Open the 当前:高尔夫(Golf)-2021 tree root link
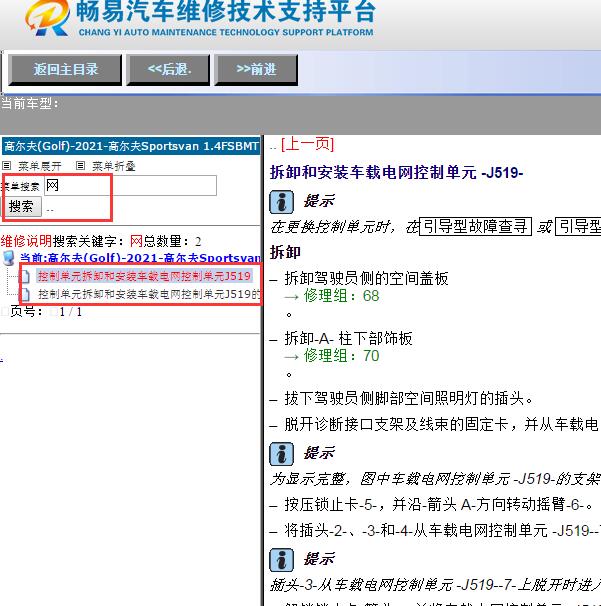 (140, 257)
